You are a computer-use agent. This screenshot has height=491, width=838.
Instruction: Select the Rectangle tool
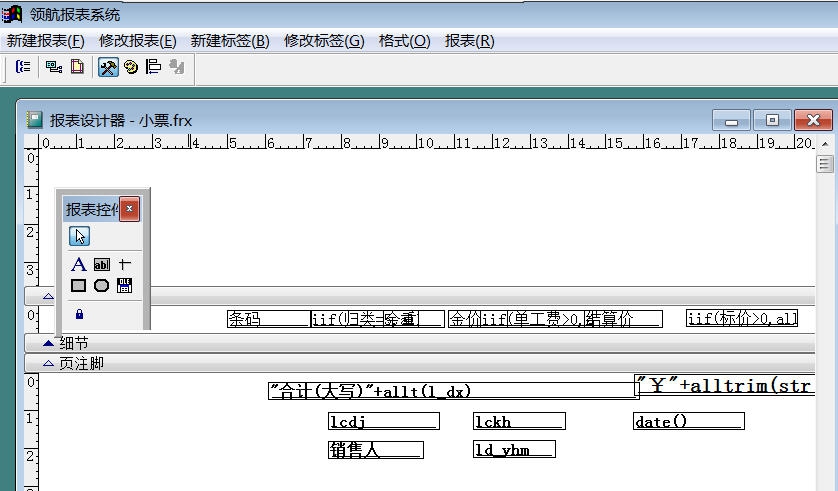point(79,286)
